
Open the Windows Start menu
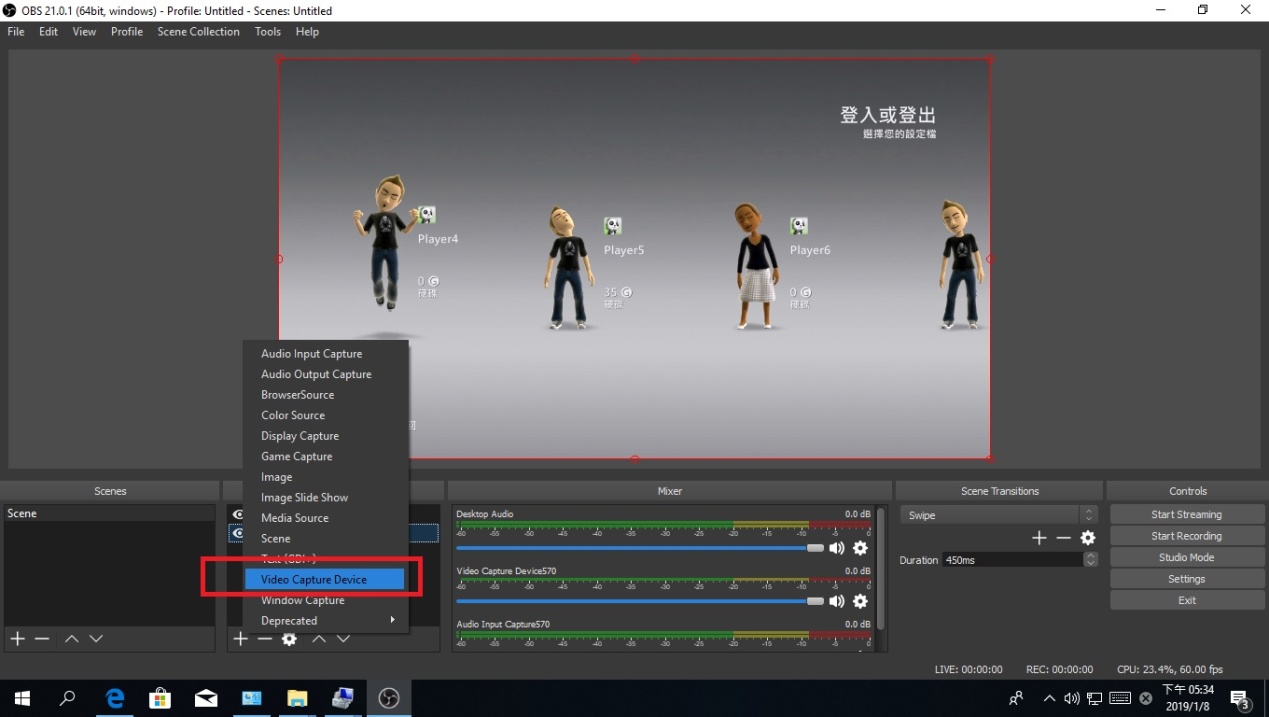click(x=22, y=698)
